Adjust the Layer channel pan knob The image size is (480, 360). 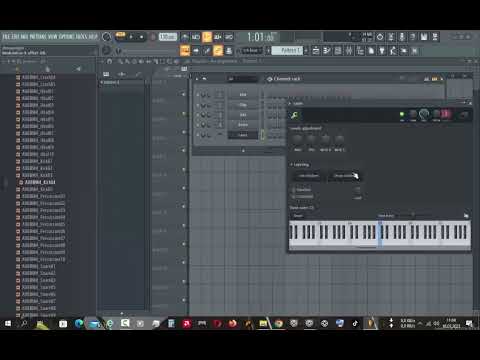point(413,115)
